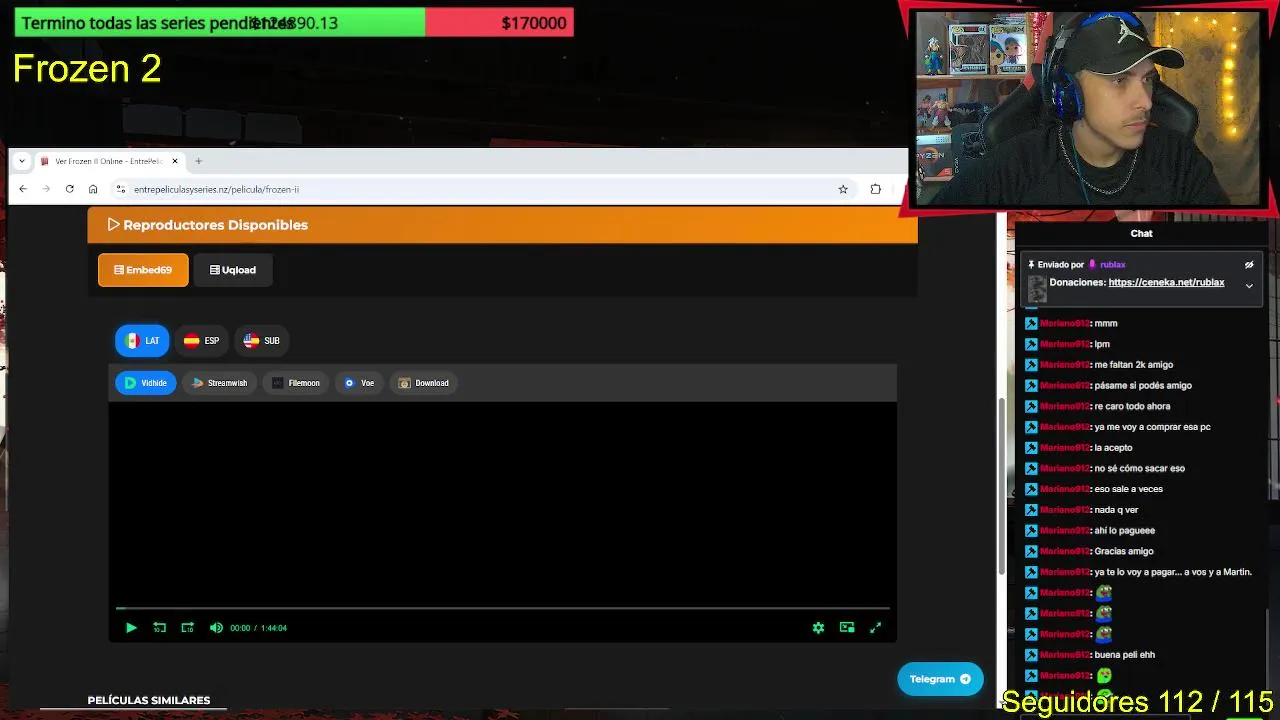This screenshot has height=720, width=1280.
Task: Bookmark this page with the star icon
Action: point(843,189)
